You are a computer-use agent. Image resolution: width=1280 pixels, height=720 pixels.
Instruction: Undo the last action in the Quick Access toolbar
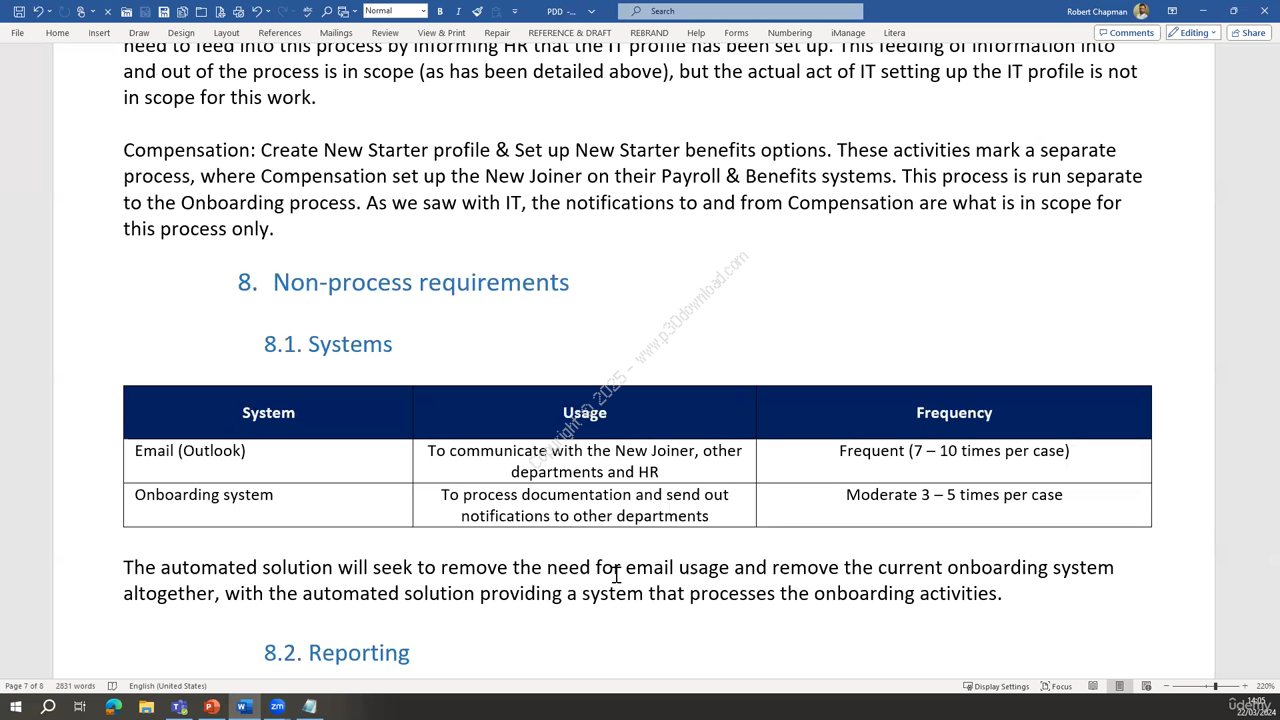(x=38, y=11)
